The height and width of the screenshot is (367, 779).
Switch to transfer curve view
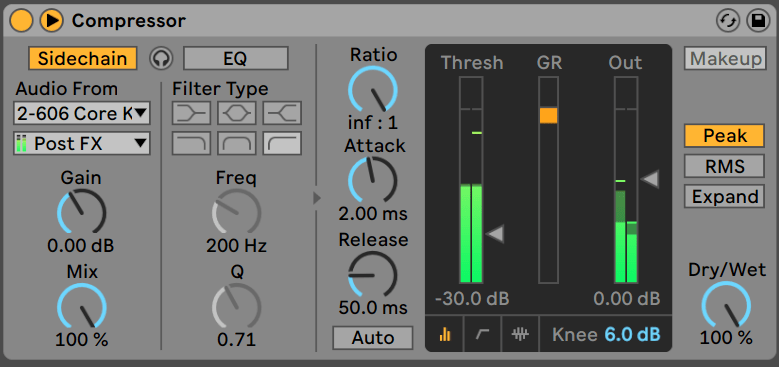pyautogui.click(x=482, y=335)
